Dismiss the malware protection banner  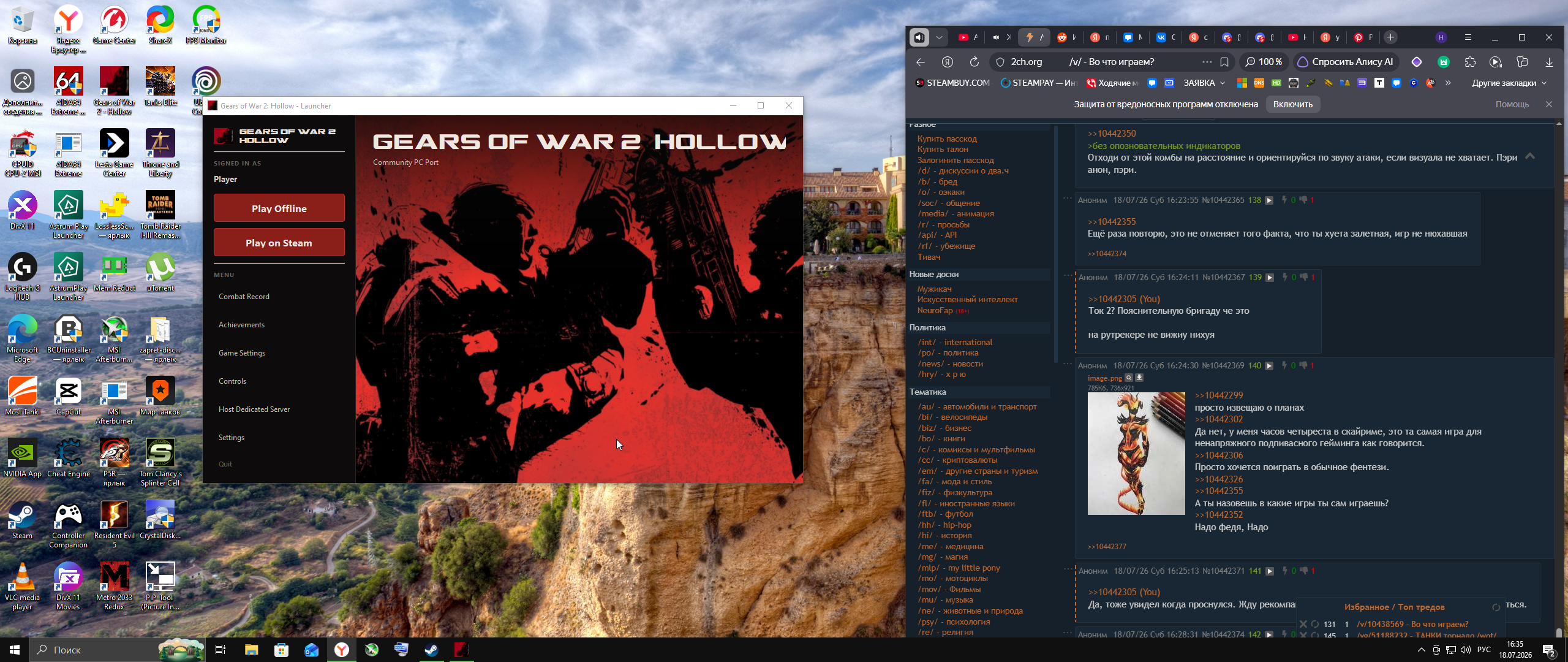click(1549, 104)
